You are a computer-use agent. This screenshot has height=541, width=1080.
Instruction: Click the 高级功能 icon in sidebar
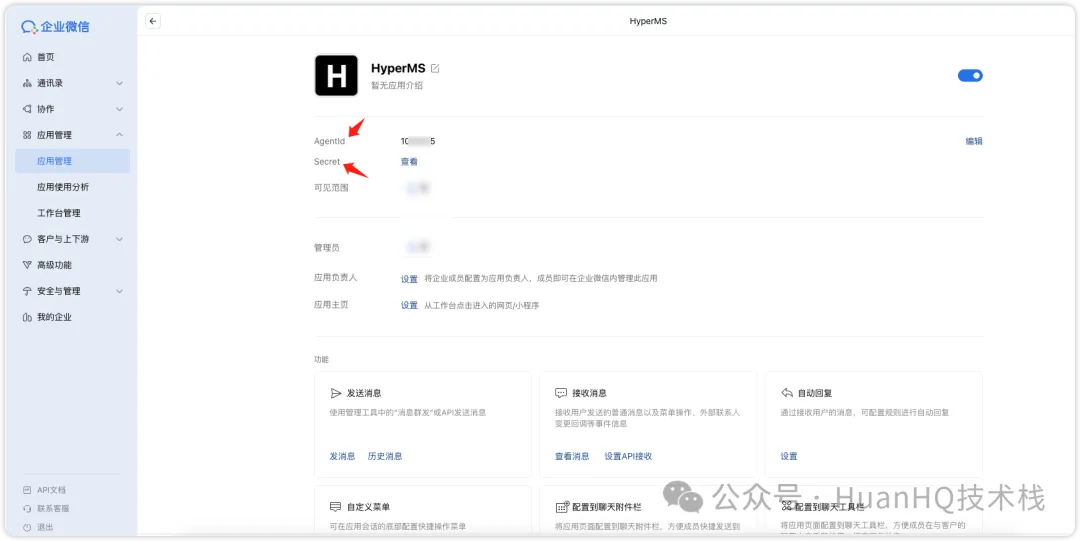point(27,265)
